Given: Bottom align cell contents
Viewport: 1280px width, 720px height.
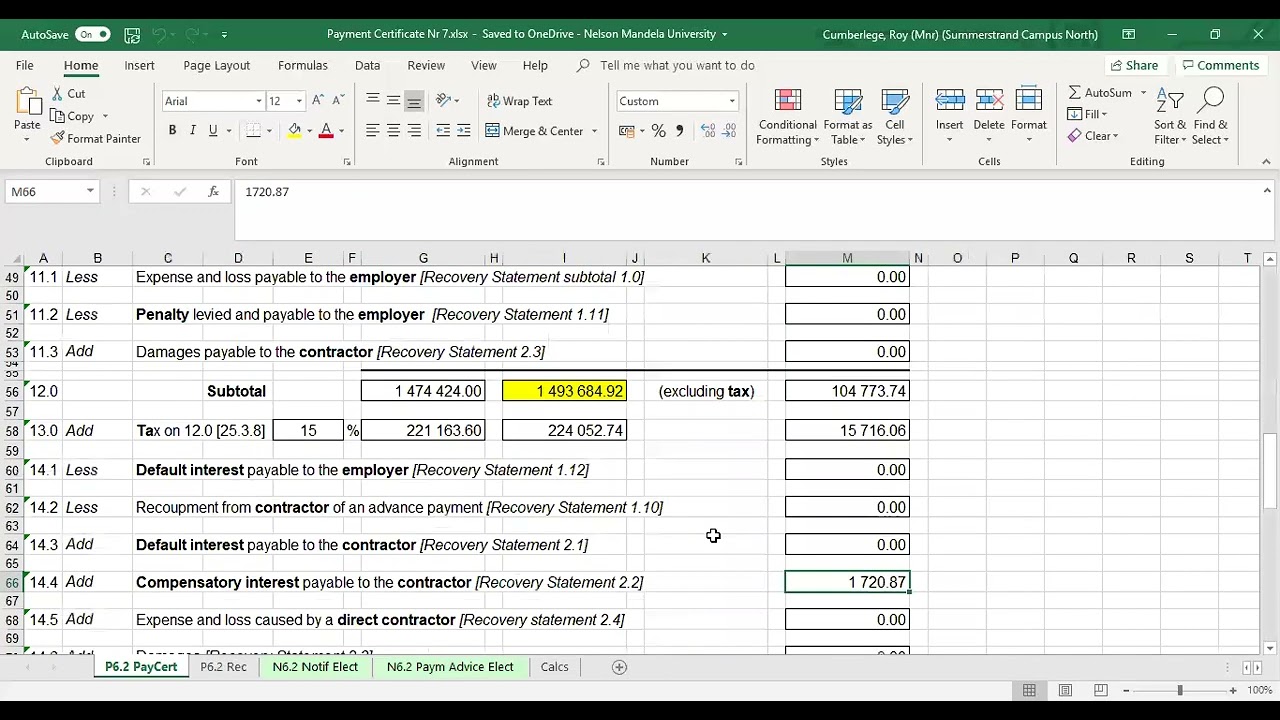Looking at the screenshot, I should [x=414, y=100].
